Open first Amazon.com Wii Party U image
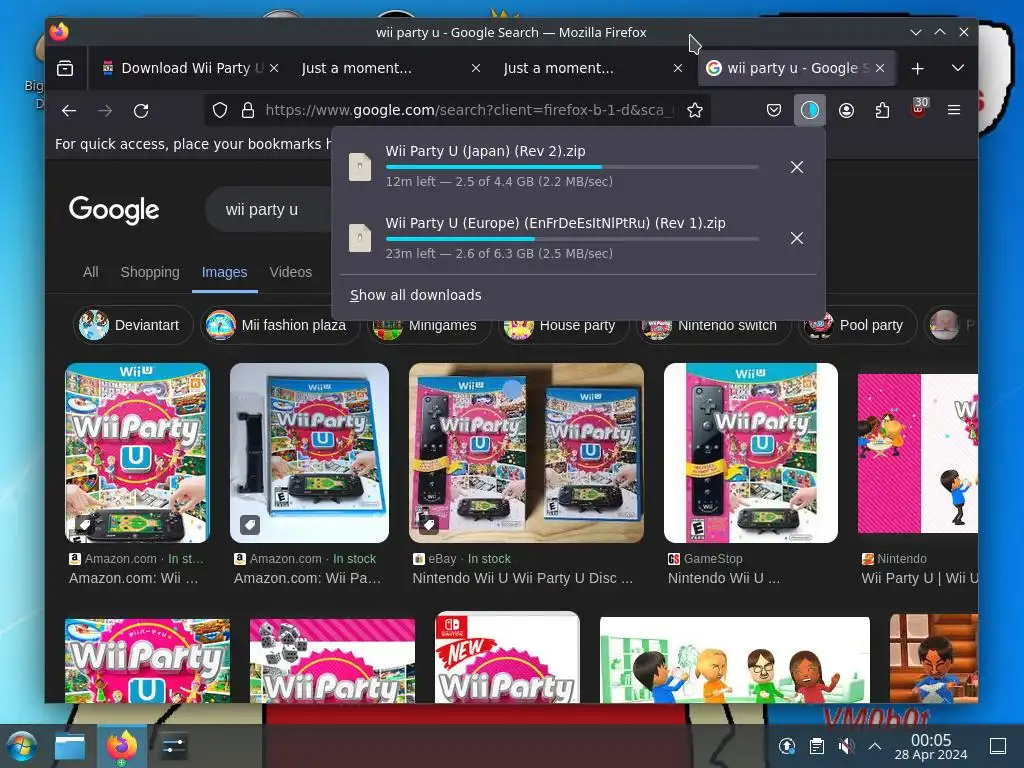This screenshot has width=1024, height=768. (137, 453)
